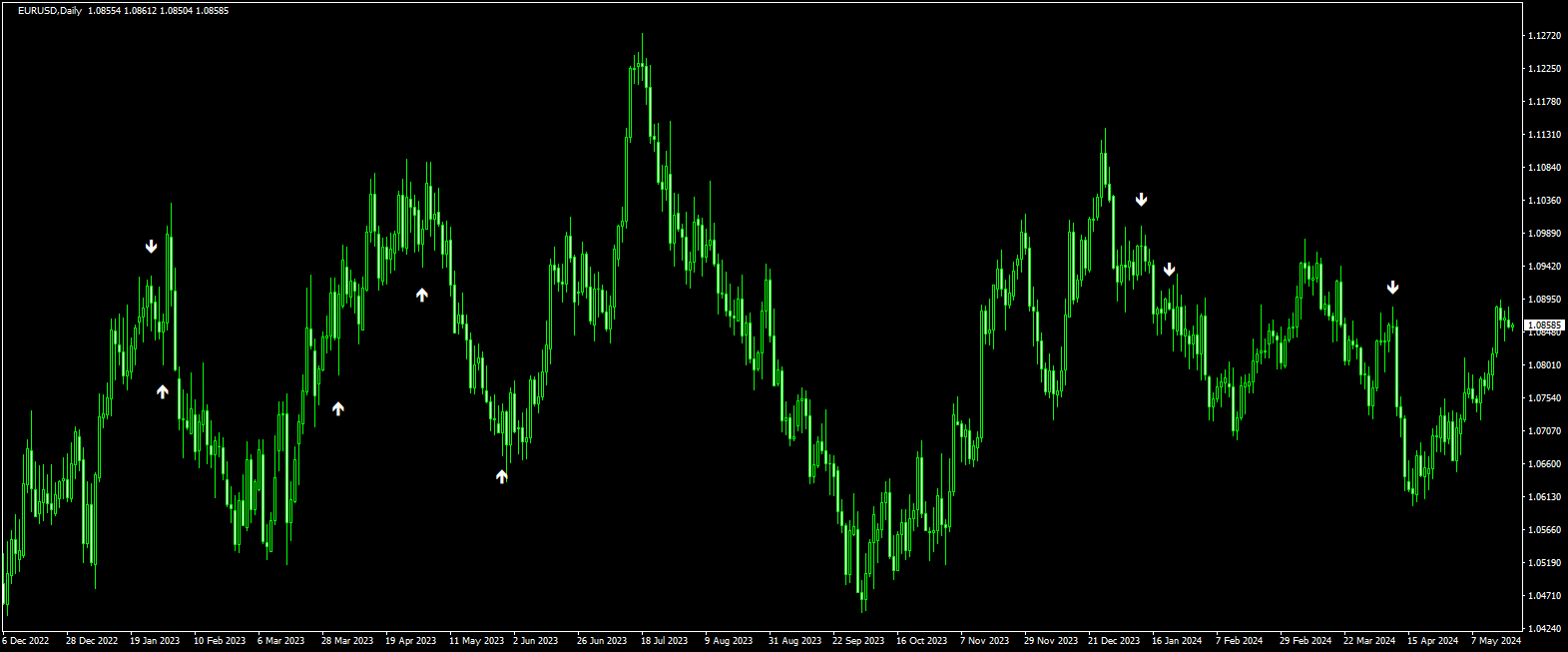Viewport: 1568px width, 652px height.
Task: Click the 22 Sep 2023 date on the time axis
Action: pyautogui.click(x=858, y=641)
